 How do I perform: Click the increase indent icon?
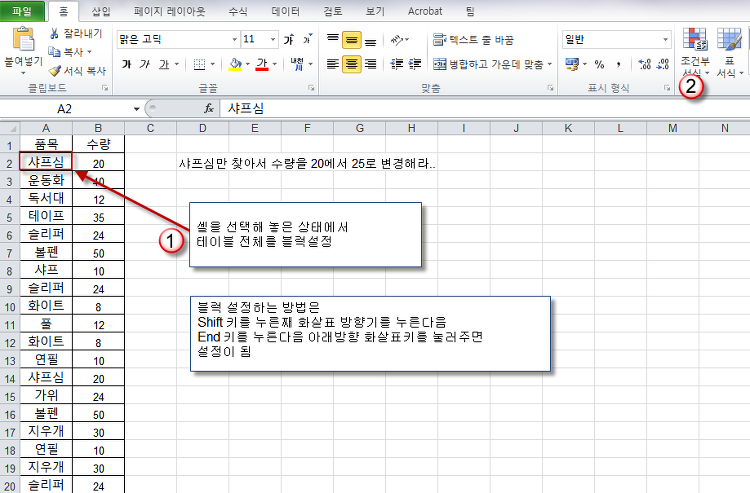pyautogui.click(x=415, y=64)
